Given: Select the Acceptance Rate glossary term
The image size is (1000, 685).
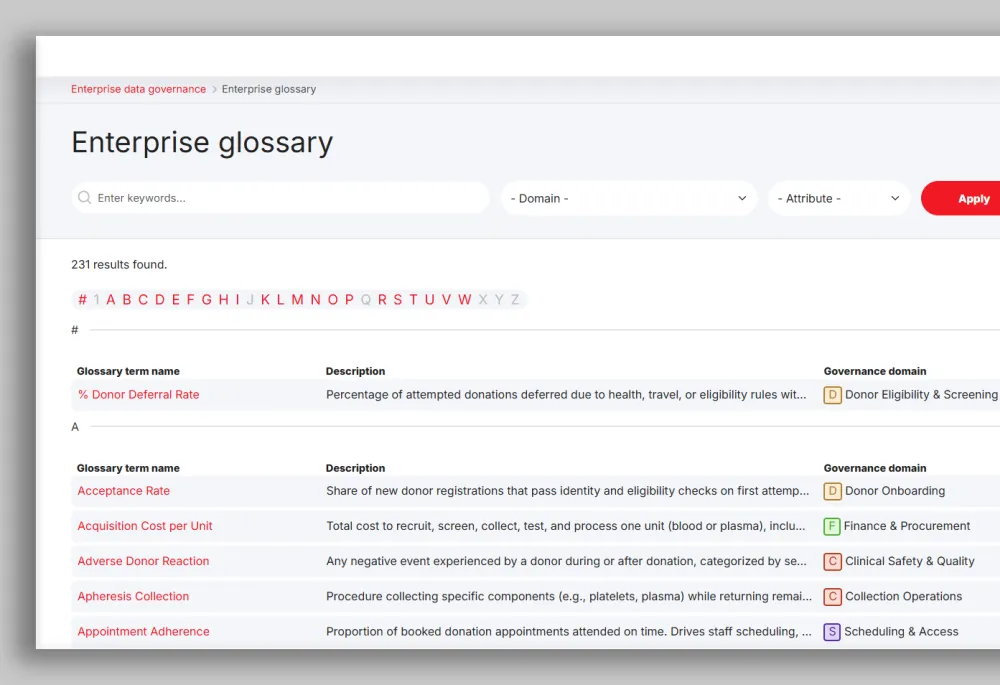Looking at the screenshot, I should pos(123,491).
